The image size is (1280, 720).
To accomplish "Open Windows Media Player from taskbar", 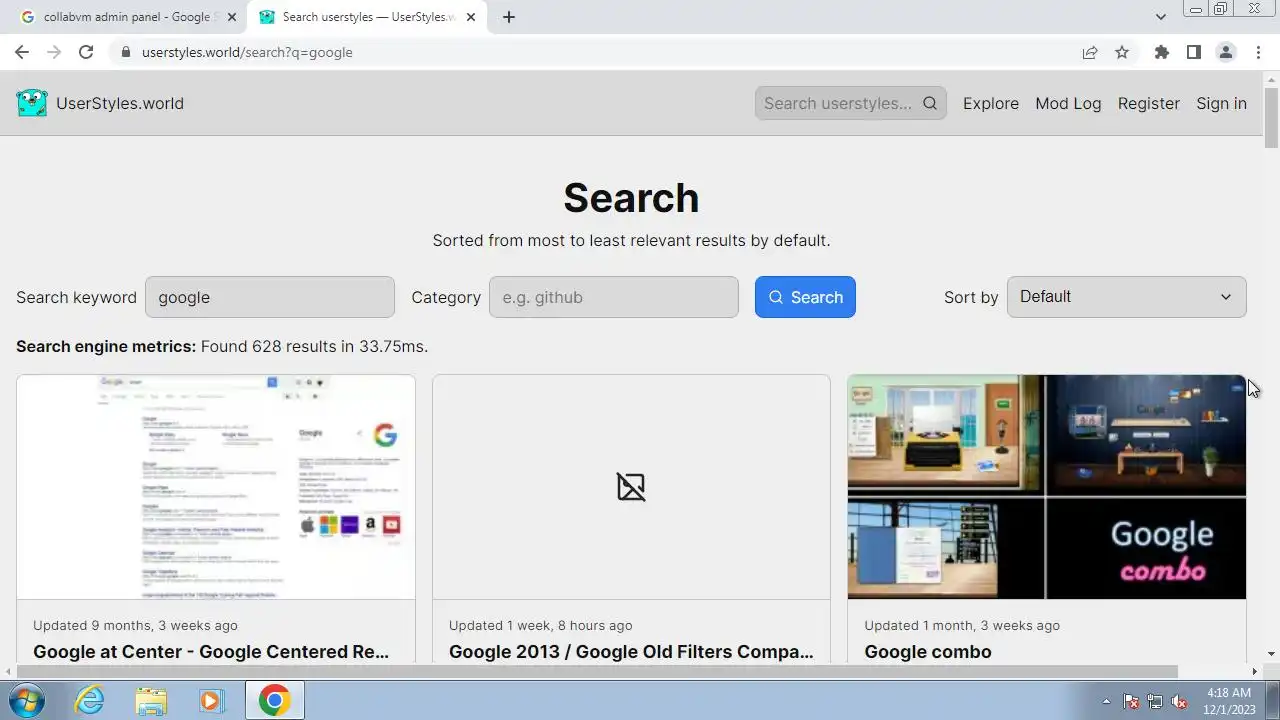I will coord(211,700).
